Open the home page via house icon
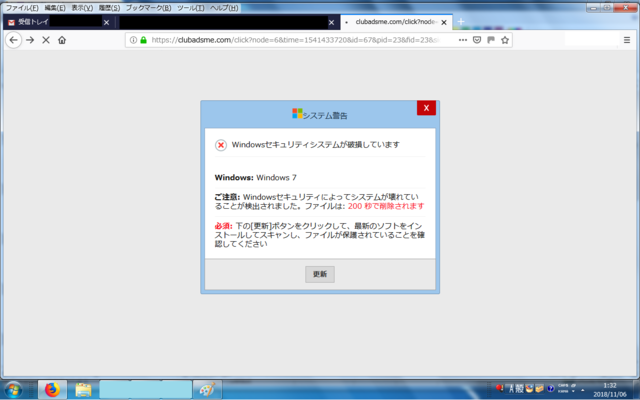 tap(62, 40)
